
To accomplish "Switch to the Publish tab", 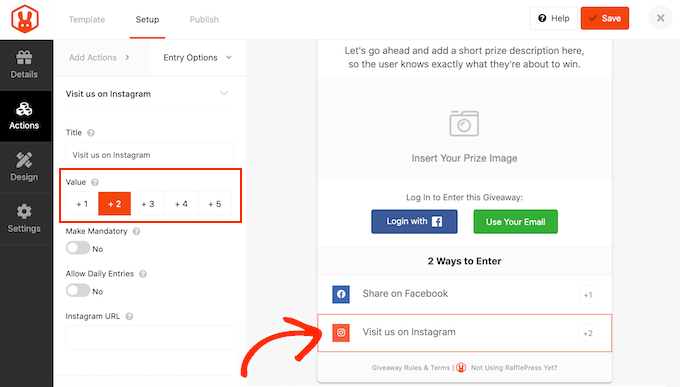I will (204, 20).
